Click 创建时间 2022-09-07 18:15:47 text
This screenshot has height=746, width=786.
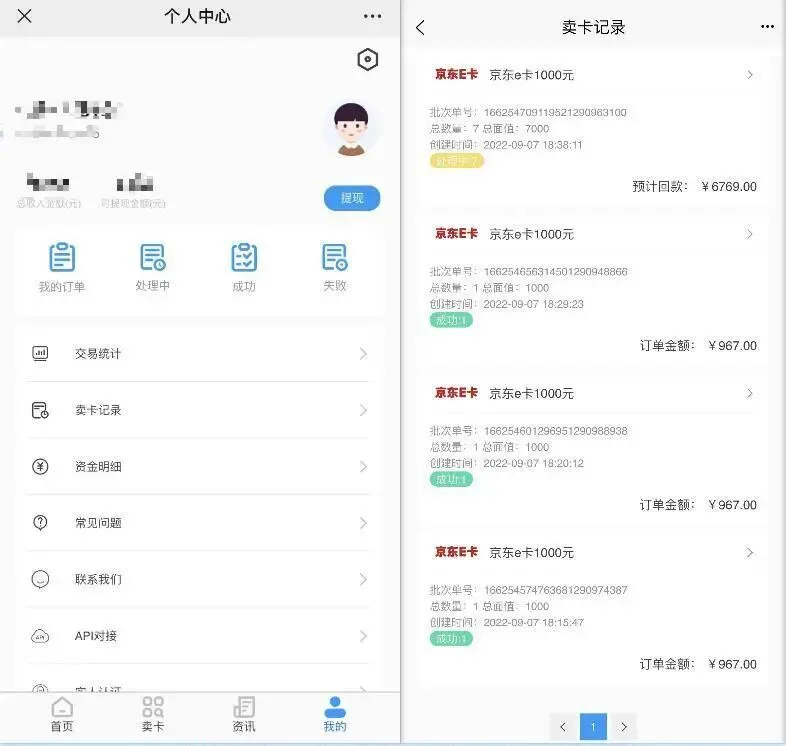507,623
